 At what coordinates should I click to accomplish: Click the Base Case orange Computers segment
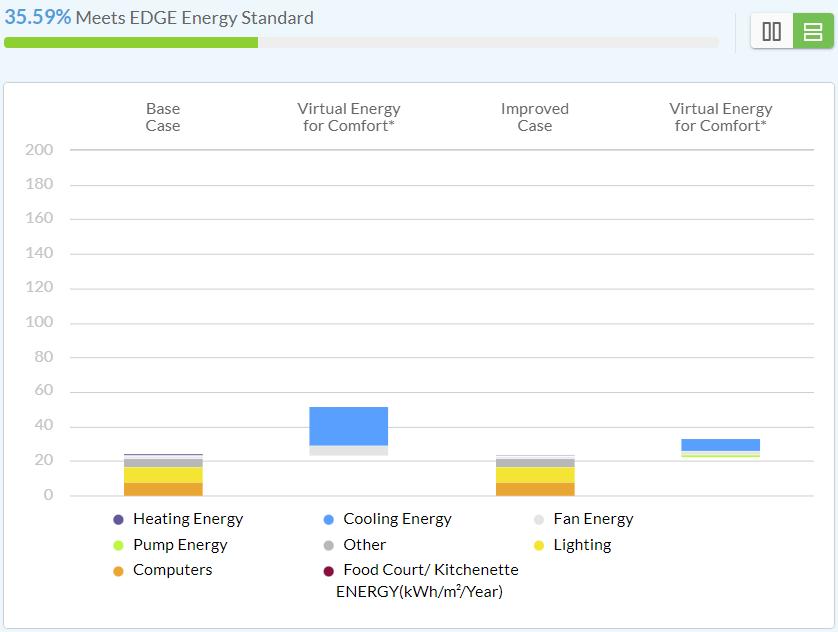point(163,489)
